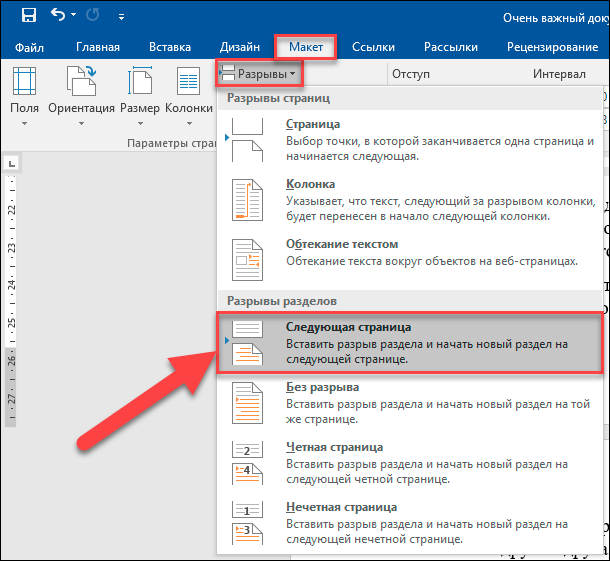The image size is (610, 561).
Task: Open Customize Quick Access Toolbar menu
Action: tap(121, 16)
